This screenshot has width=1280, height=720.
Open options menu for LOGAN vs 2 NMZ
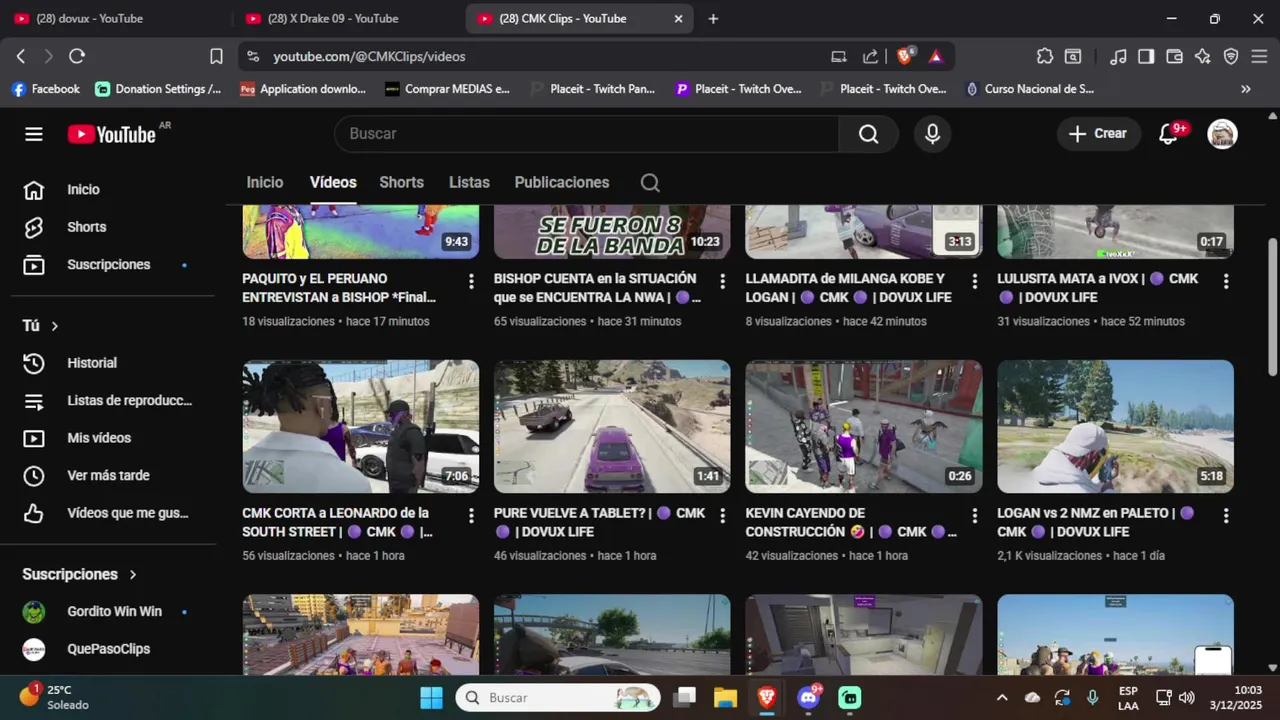tap(1226, 516)
